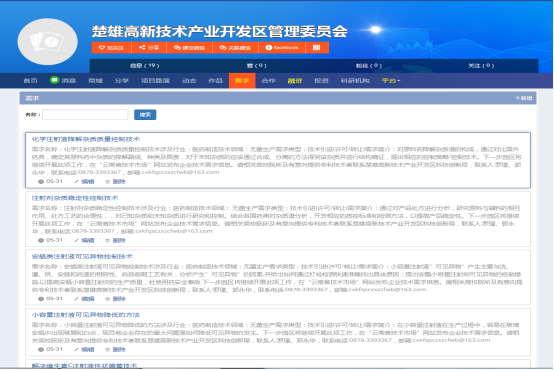554x370 pixels.
Task: Open the 动态 nav tab
Action: click(x=189, y=81)
